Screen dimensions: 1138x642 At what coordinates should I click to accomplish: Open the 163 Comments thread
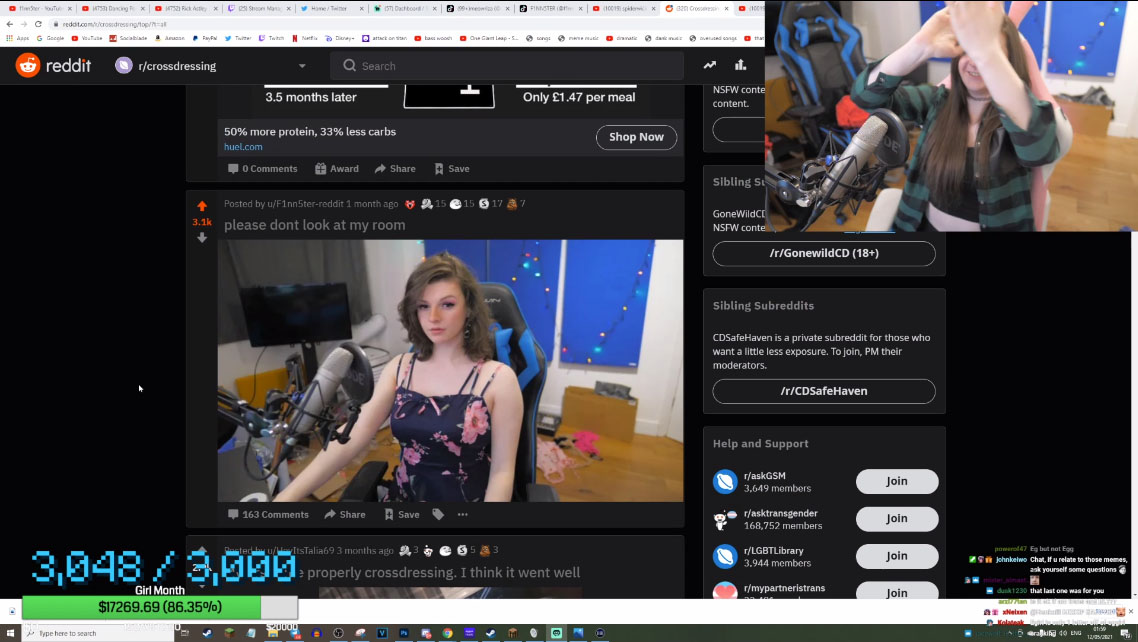(269, 514)
